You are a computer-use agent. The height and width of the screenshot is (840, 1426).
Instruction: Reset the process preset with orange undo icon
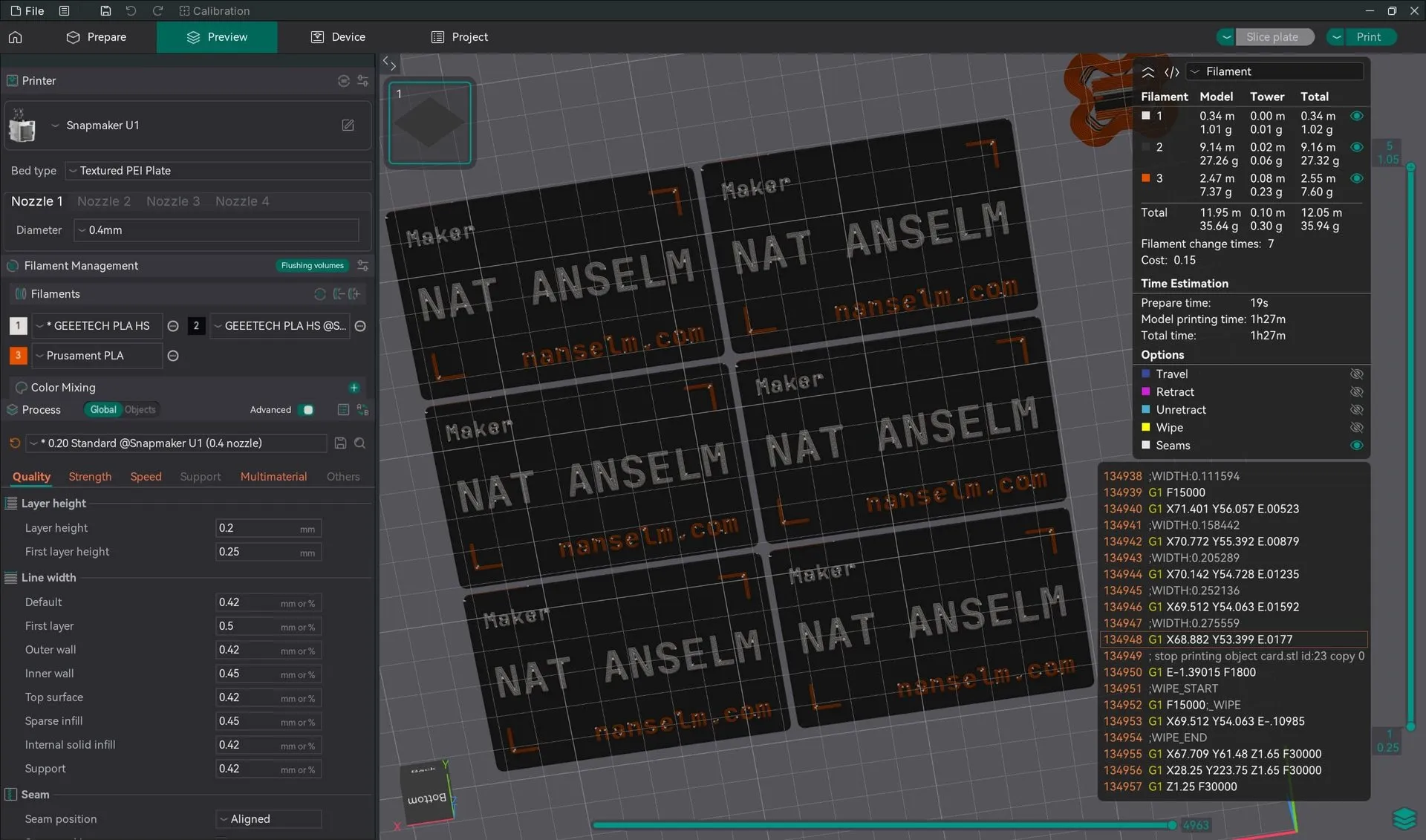15,443
